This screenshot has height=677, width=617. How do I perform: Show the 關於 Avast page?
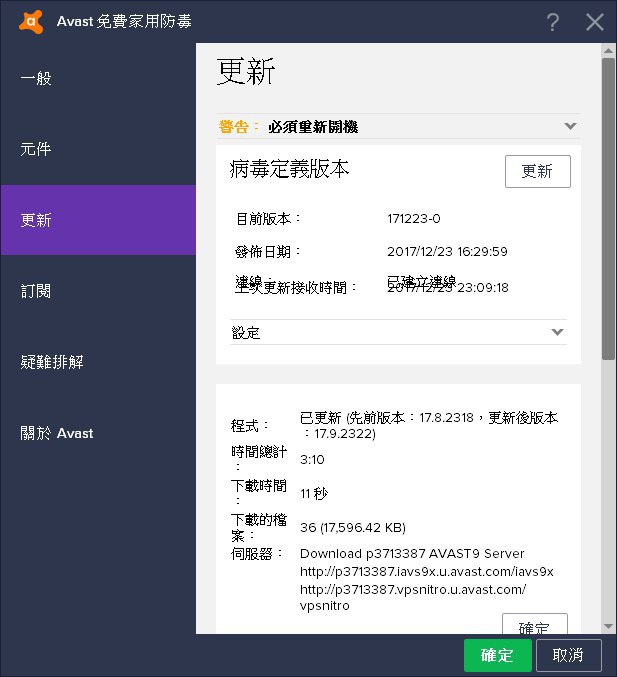[x=57, y=433]
